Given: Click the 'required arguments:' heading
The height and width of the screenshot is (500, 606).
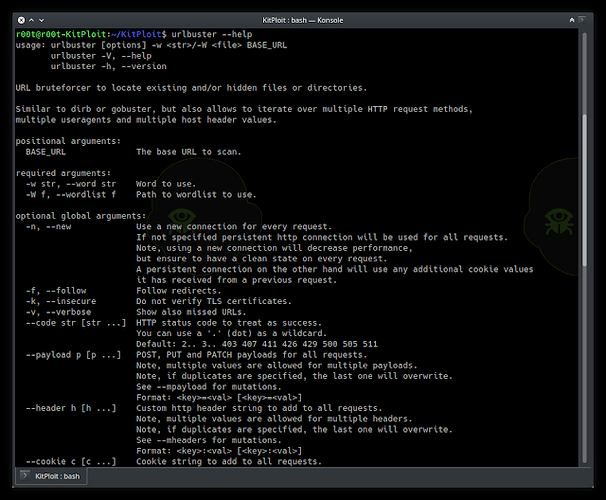Looking at the screenshot, I should (63, 173).
